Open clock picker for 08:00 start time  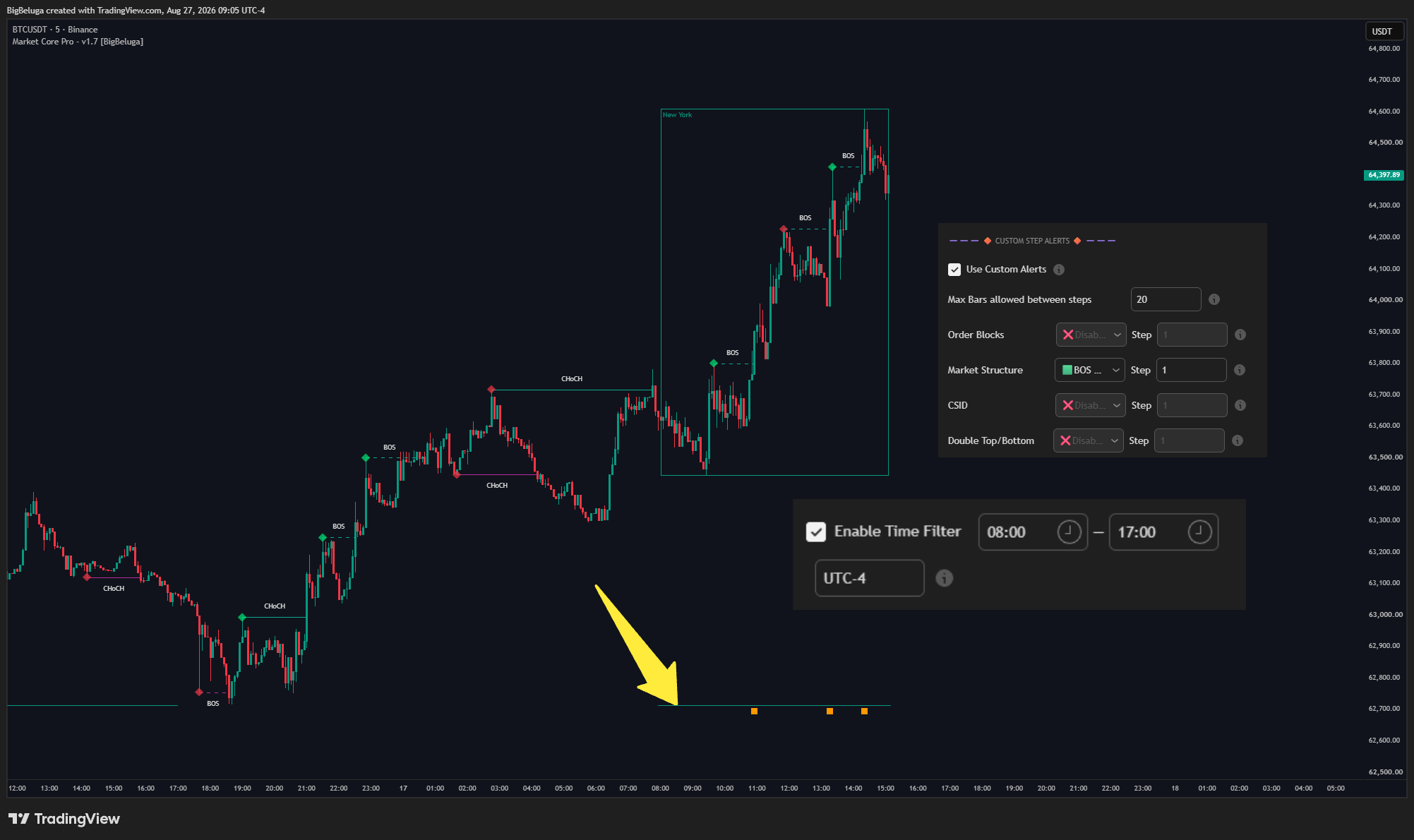[x=1069, y=532]
